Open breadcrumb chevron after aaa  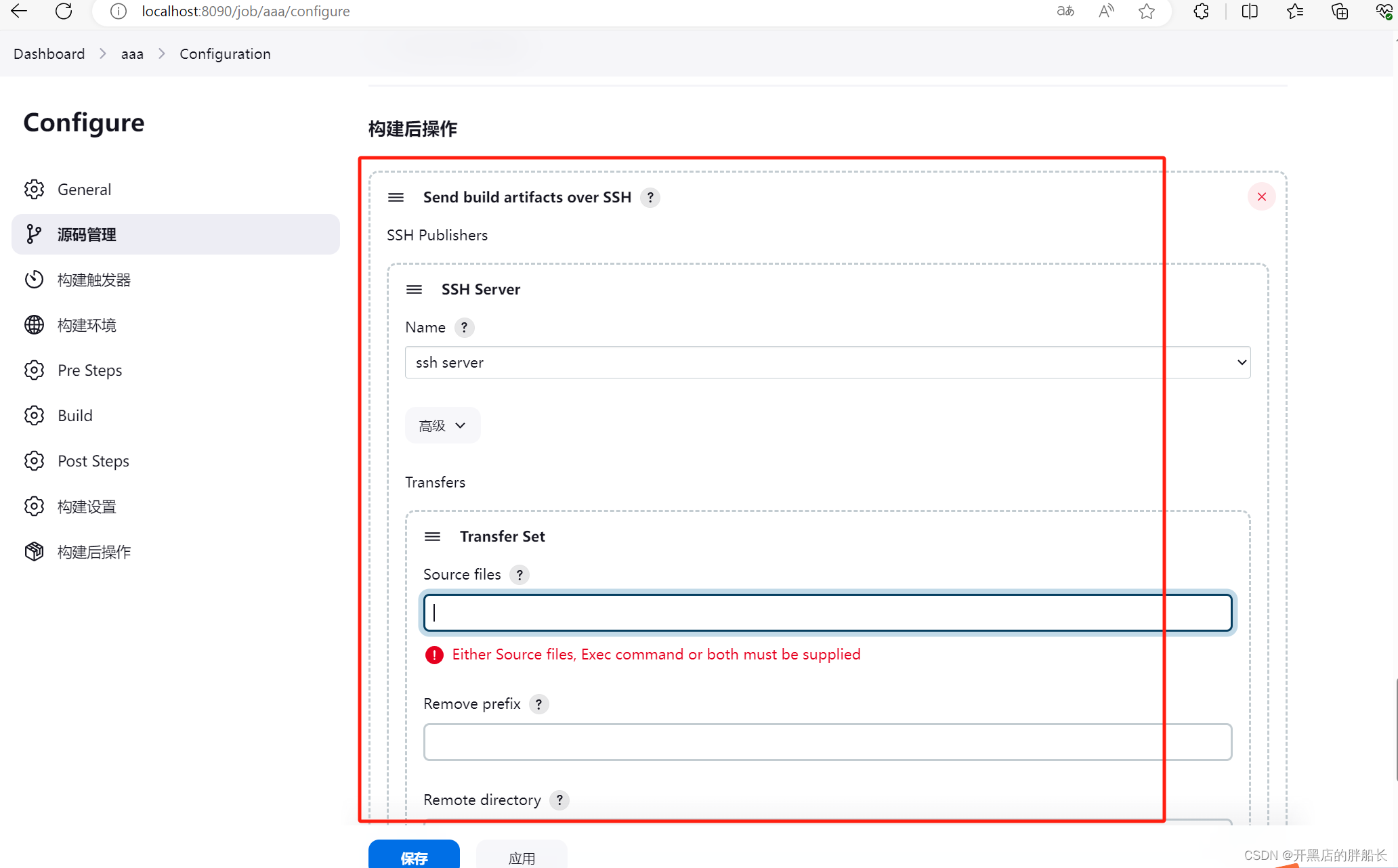(x=162, y=53)
